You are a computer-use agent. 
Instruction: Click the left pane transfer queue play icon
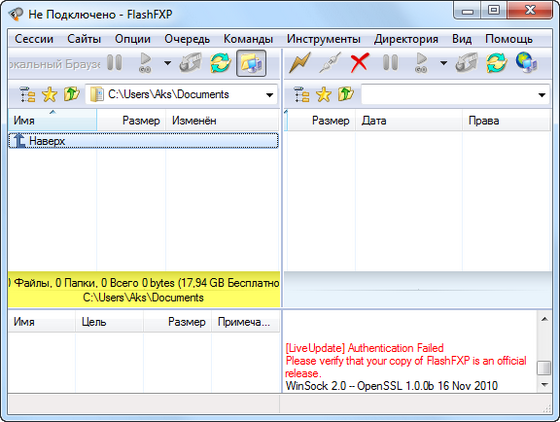tap(145, 63)
